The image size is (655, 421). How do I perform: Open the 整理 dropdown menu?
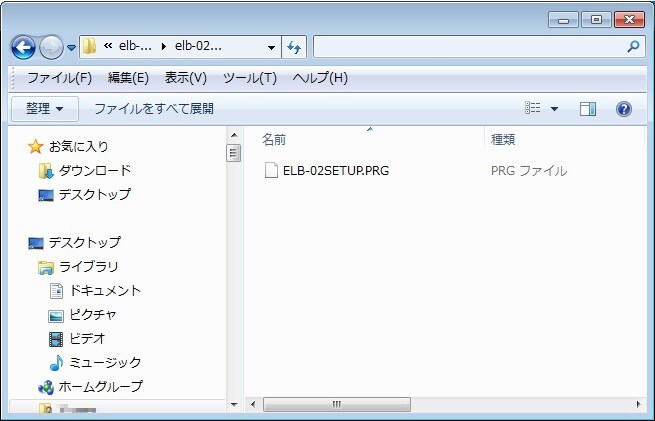(45, 108)
